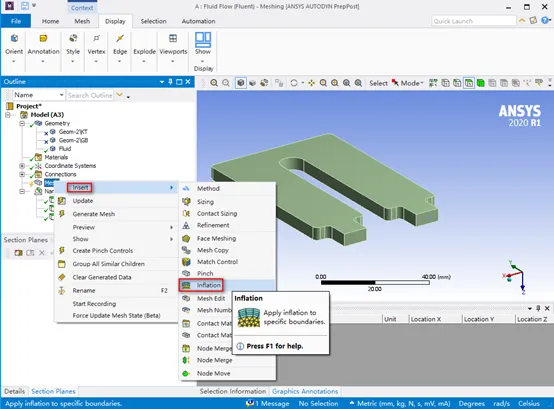Open the Explode dropdown arrow
The width and height of the screenshot is (554, 409).
(x=144, y=61)
